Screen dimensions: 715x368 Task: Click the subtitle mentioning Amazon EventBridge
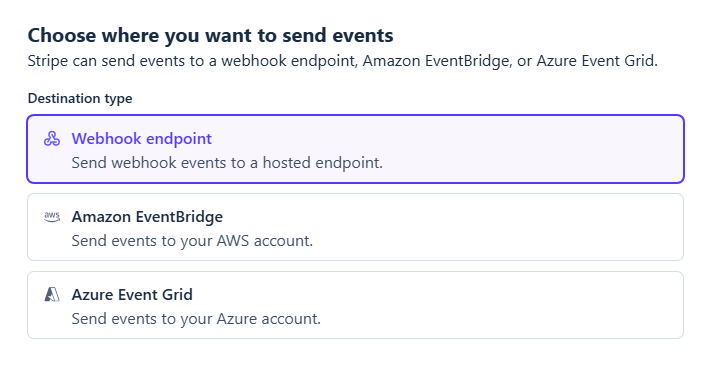342,61
